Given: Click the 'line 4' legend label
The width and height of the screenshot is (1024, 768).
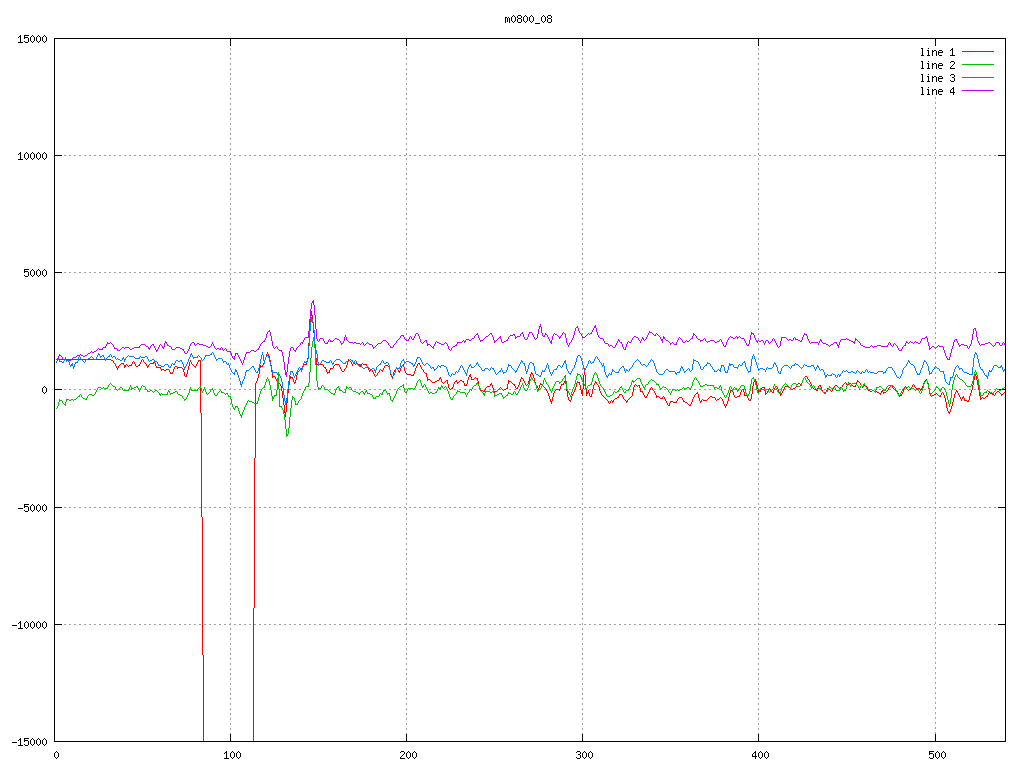Looking at the screenshot, I should [x=937, y=91].
